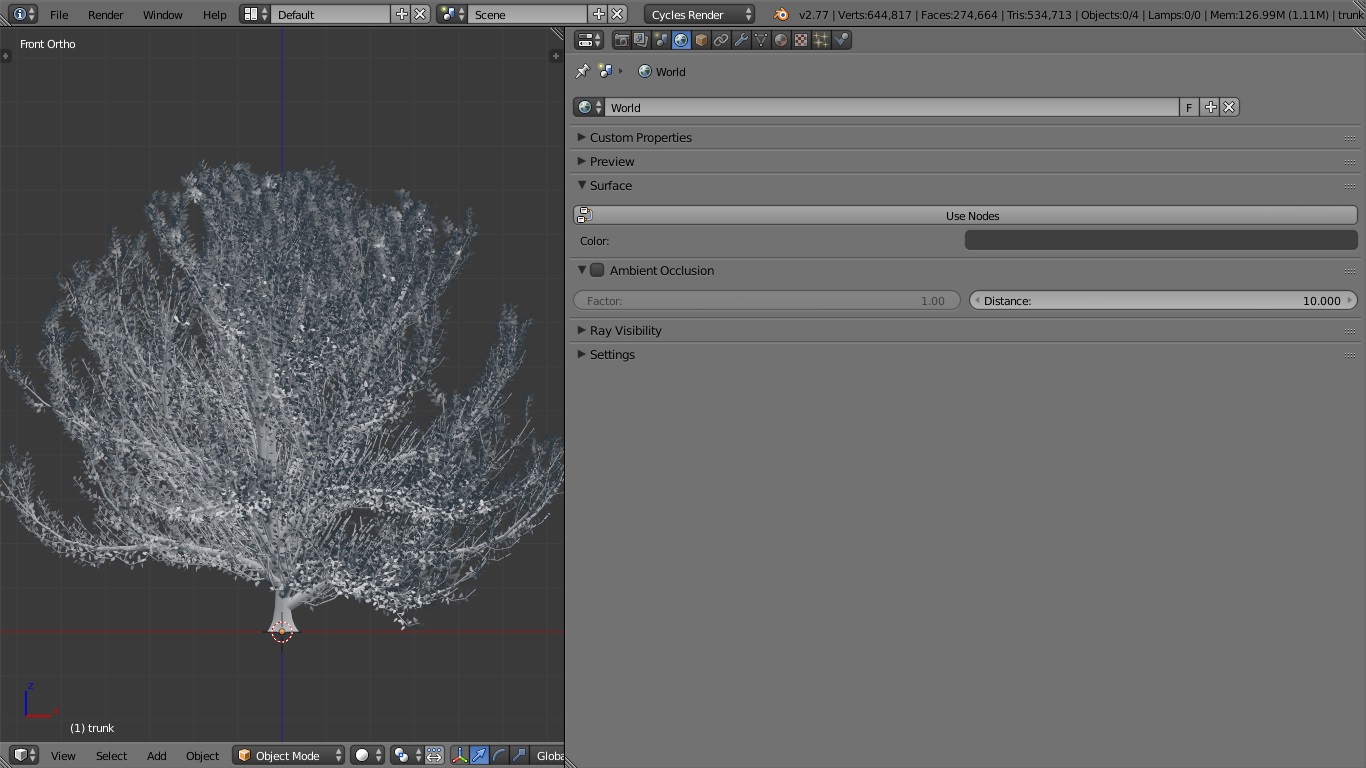Open the Info editor type selector
Viewport: 1366px width, 768px height.
pyautogui.click(x=24, y=14)
